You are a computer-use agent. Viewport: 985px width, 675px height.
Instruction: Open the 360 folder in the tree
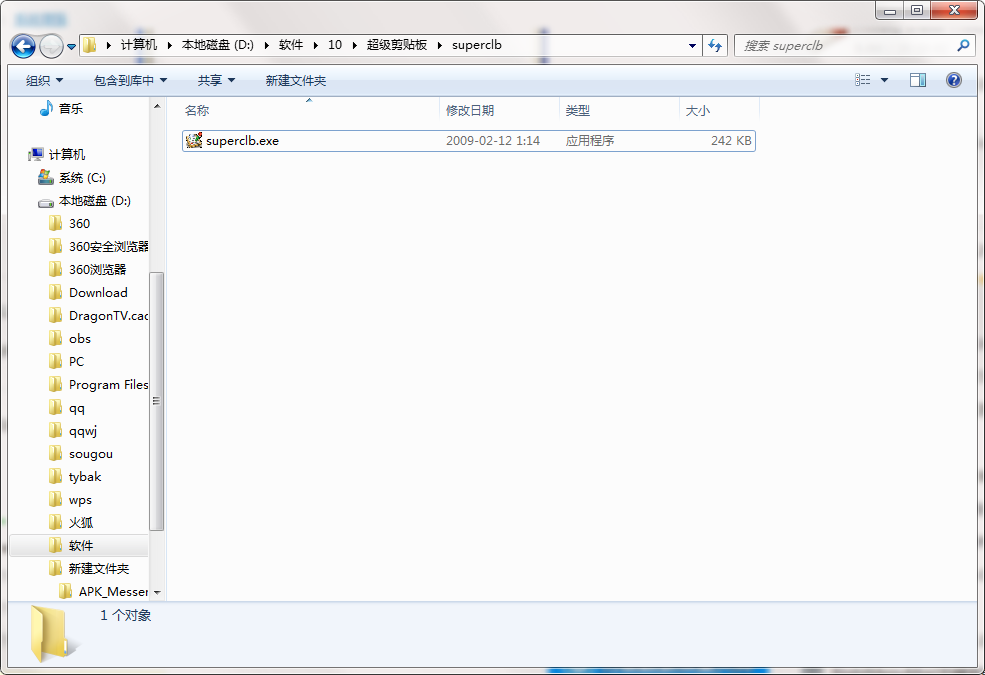79,224
